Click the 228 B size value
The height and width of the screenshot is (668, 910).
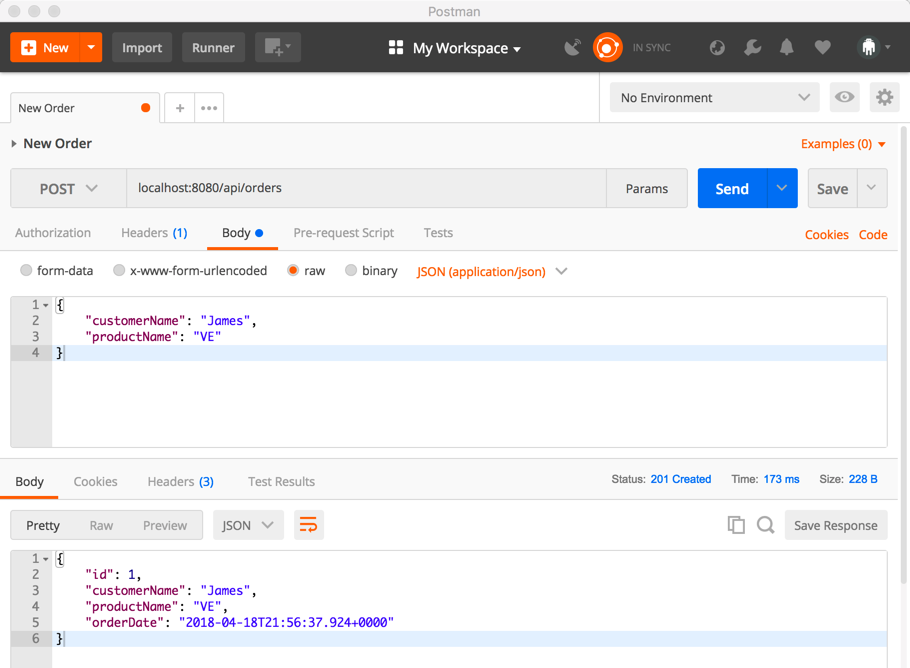click(x=863, y=479)
